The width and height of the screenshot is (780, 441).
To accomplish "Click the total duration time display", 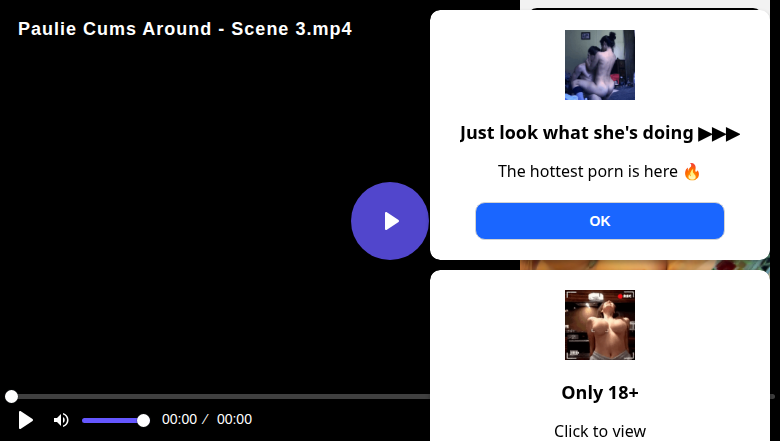I will point(234,420).
